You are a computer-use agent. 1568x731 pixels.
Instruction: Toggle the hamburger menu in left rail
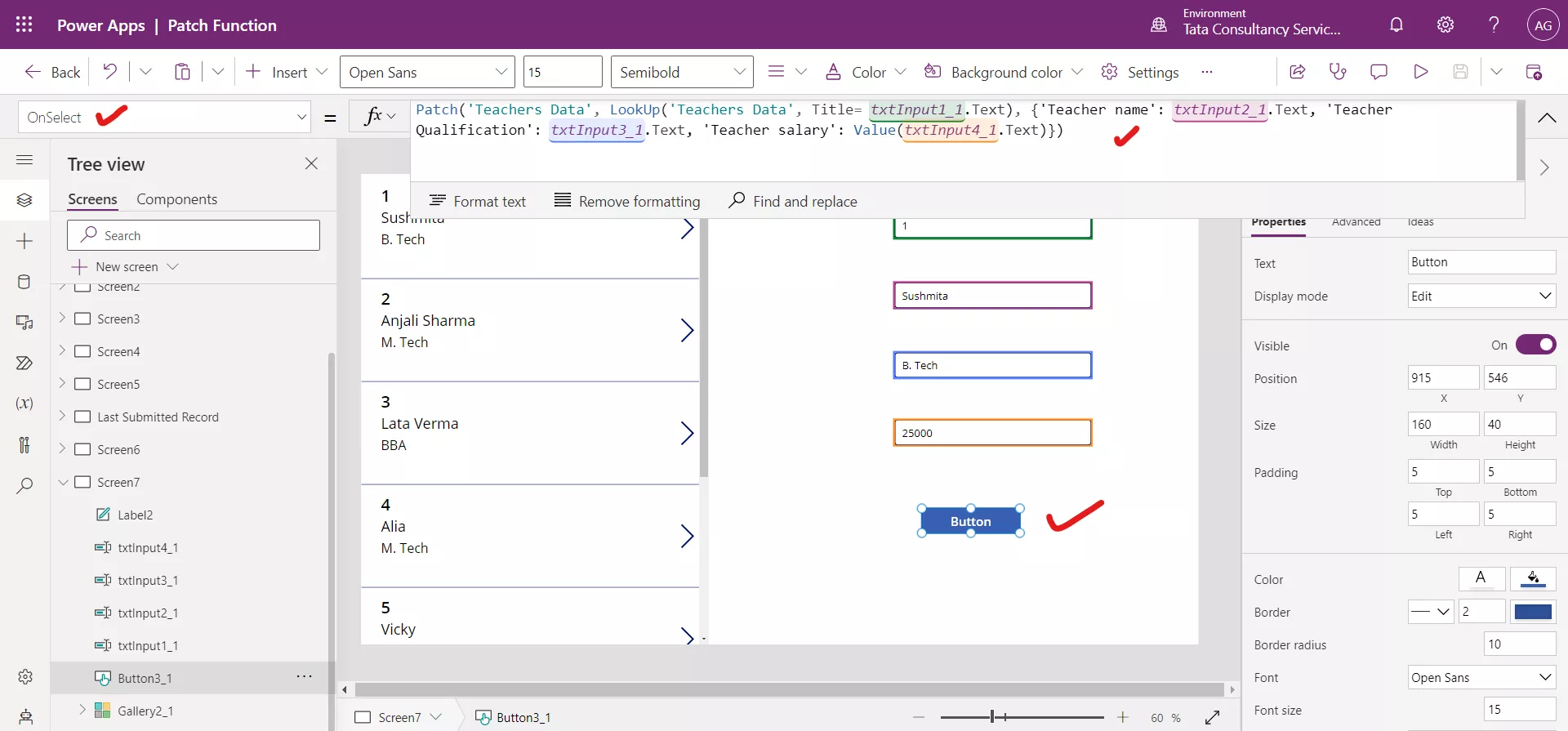tap(24, 159)
